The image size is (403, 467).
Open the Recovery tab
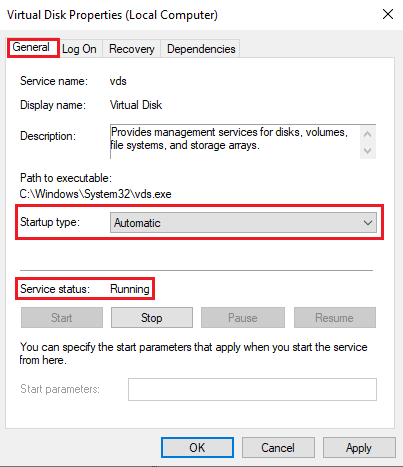click(x=132, y=49)
